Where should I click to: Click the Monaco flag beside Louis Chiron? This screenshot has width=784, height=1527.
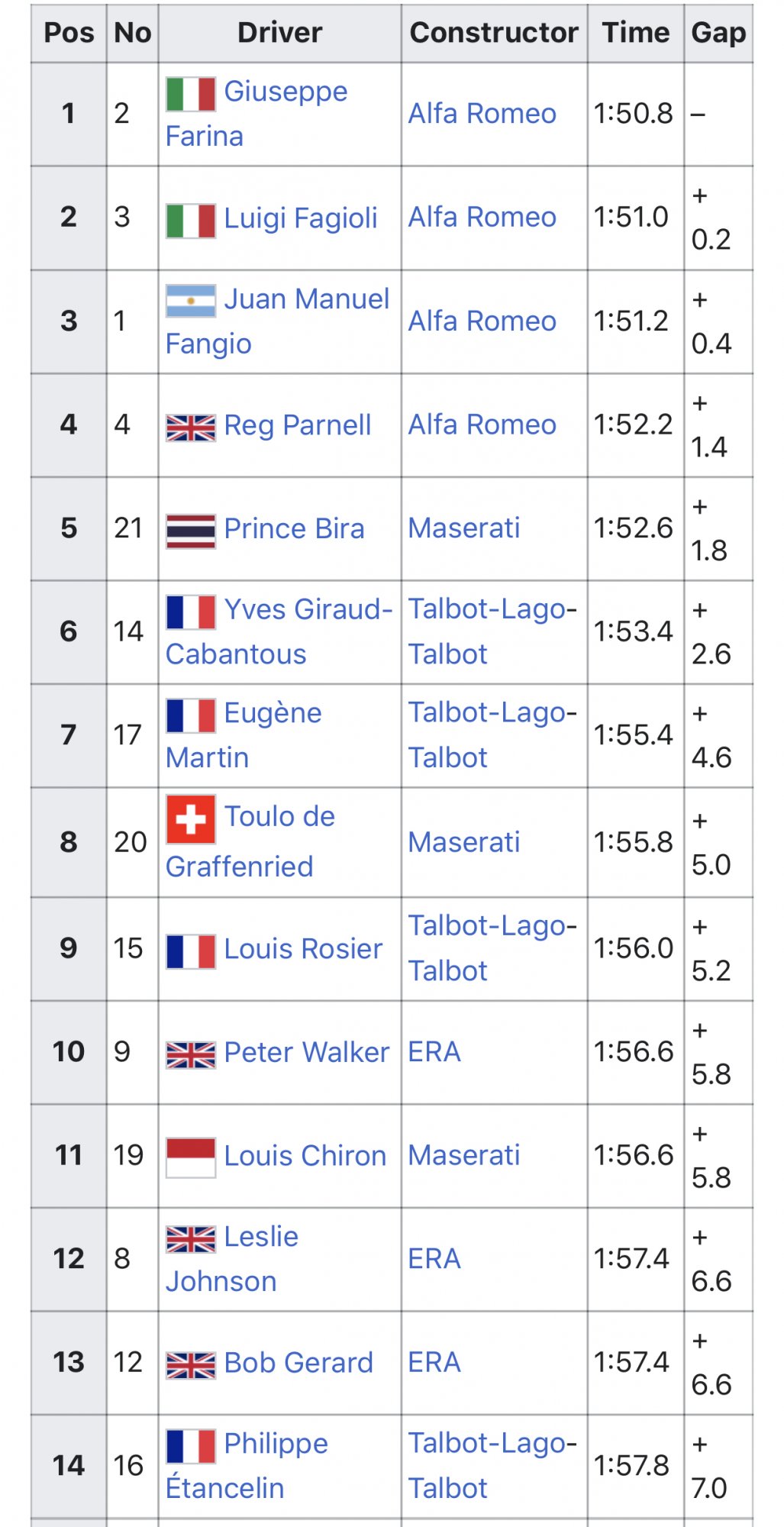click(191, 1158)
